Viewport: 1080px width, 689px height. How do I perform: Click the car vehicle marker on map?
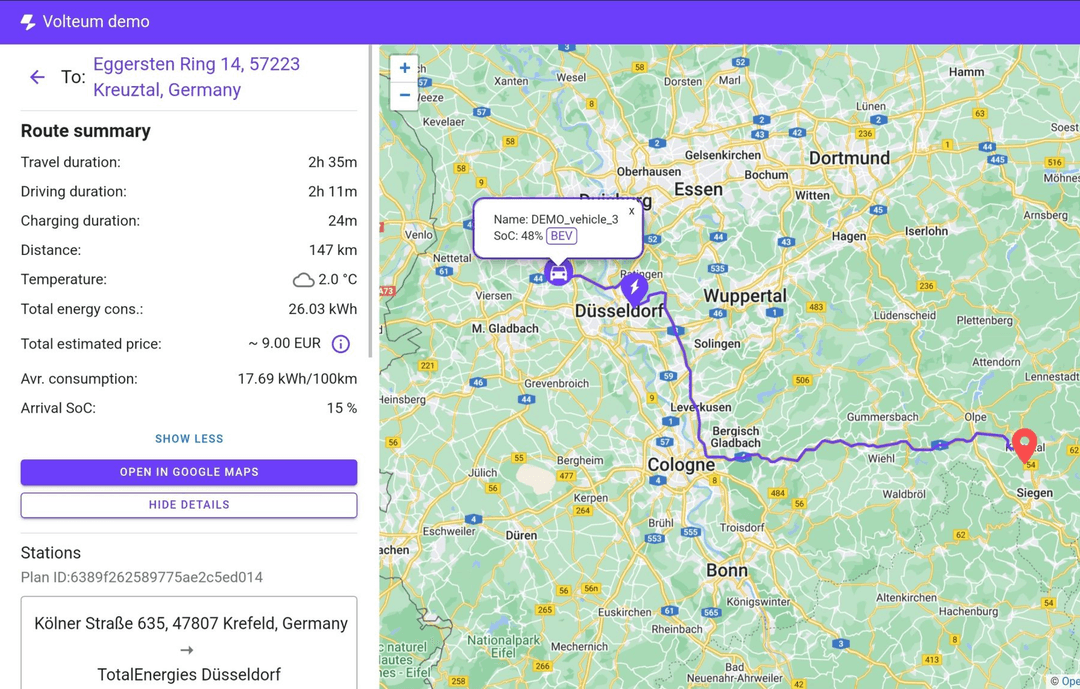(559, 272)
